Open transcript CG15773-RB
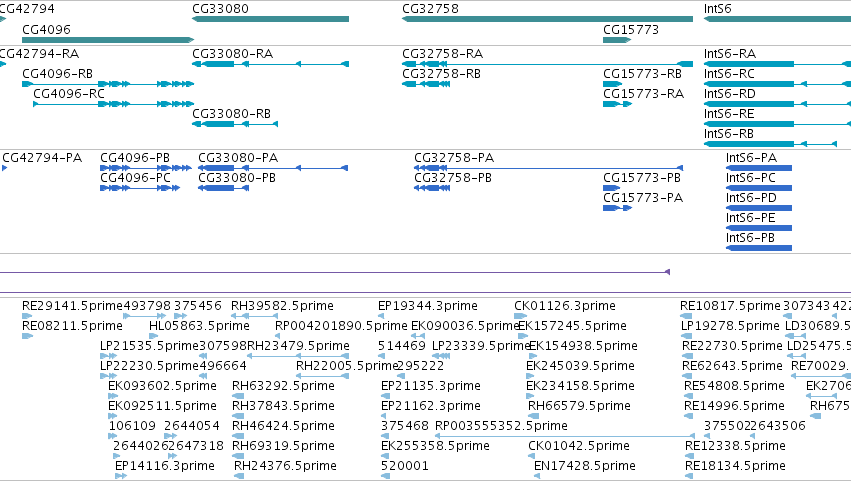The image size is (851, 481). coord(642,73)
